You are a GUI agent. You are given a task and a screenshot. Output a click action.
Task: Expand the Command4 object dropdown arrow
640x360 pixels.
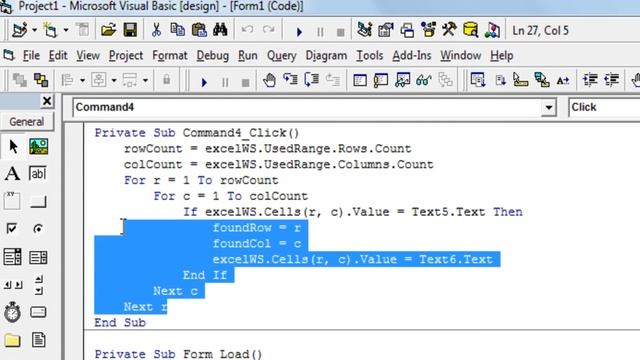[x=549, y=107]
